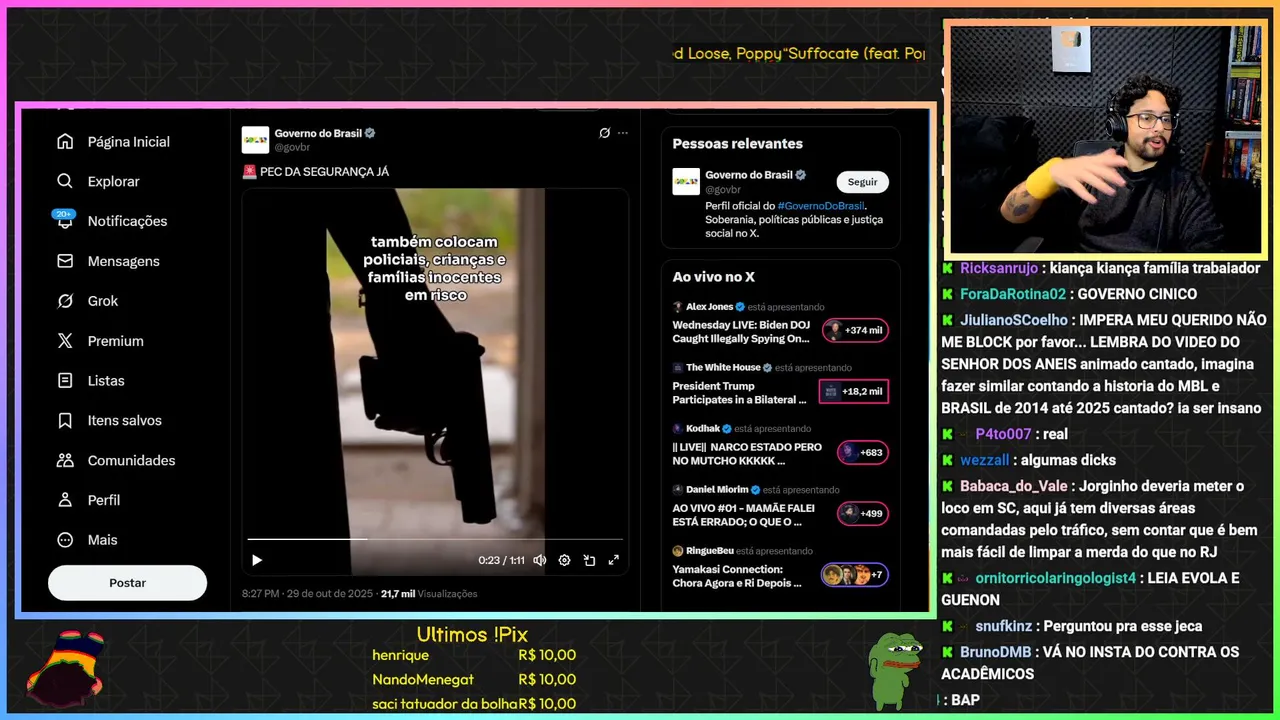Click +7 participants avatars badge
This screenshot has width=1280, height=720.
pos(854,575)
